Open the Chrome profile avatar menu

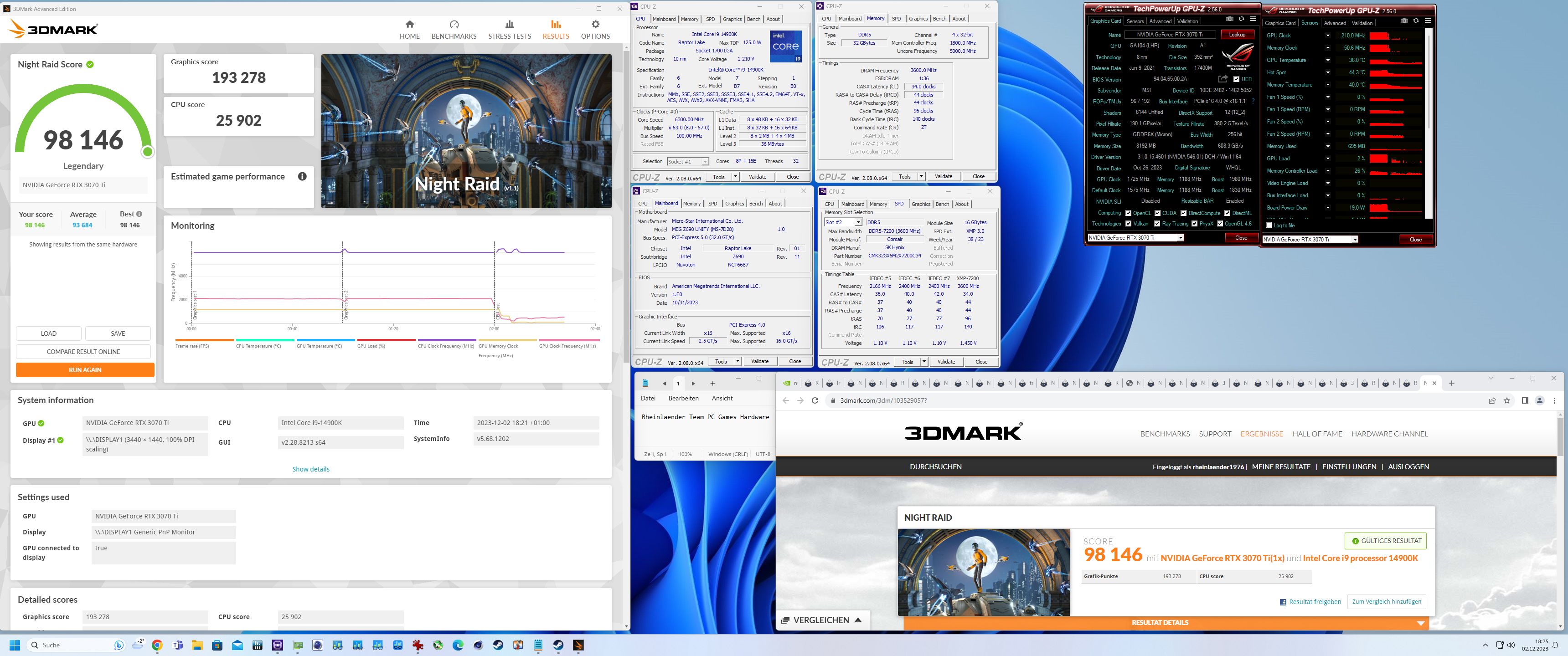(x=1539, y=400)
